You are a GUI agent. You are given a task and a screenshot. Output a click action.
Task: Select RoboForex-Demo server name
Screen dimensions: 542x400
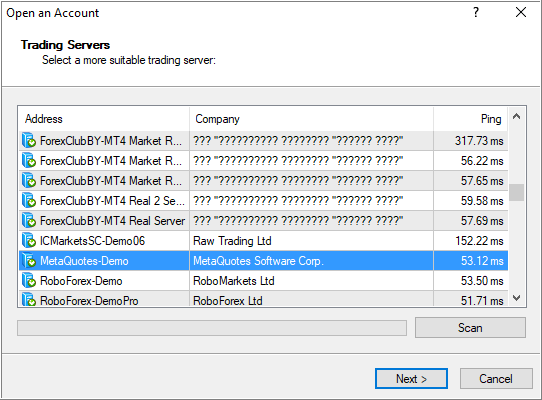click(81, 281)
